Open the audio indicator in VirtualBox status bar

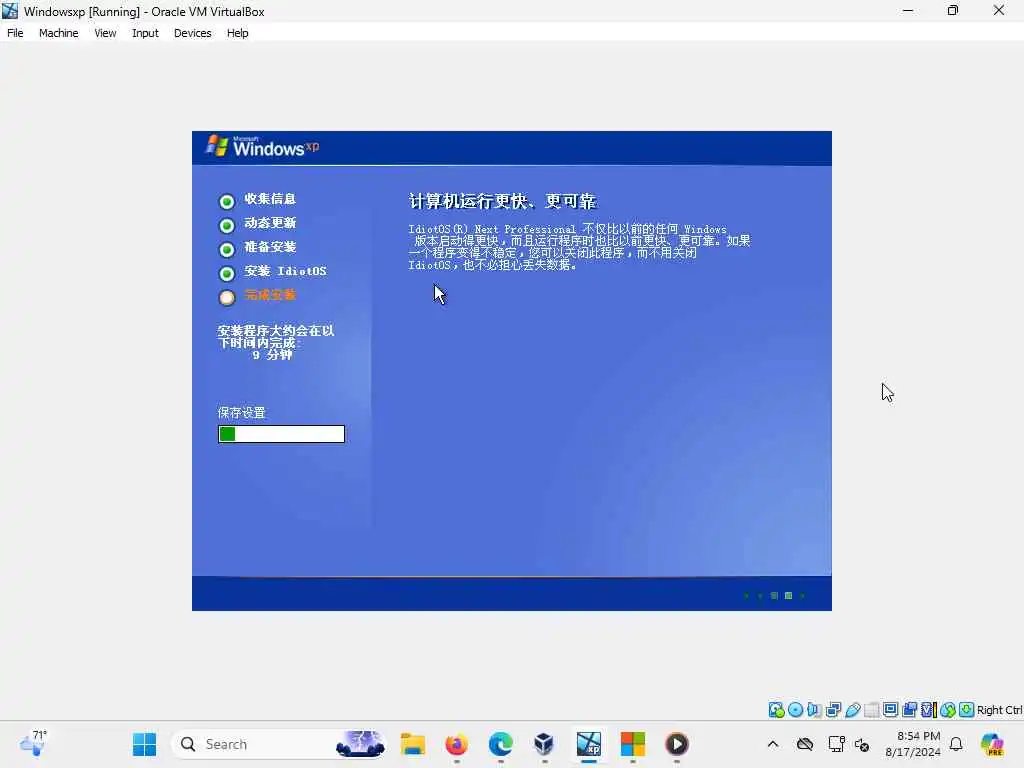click(814, 710)
